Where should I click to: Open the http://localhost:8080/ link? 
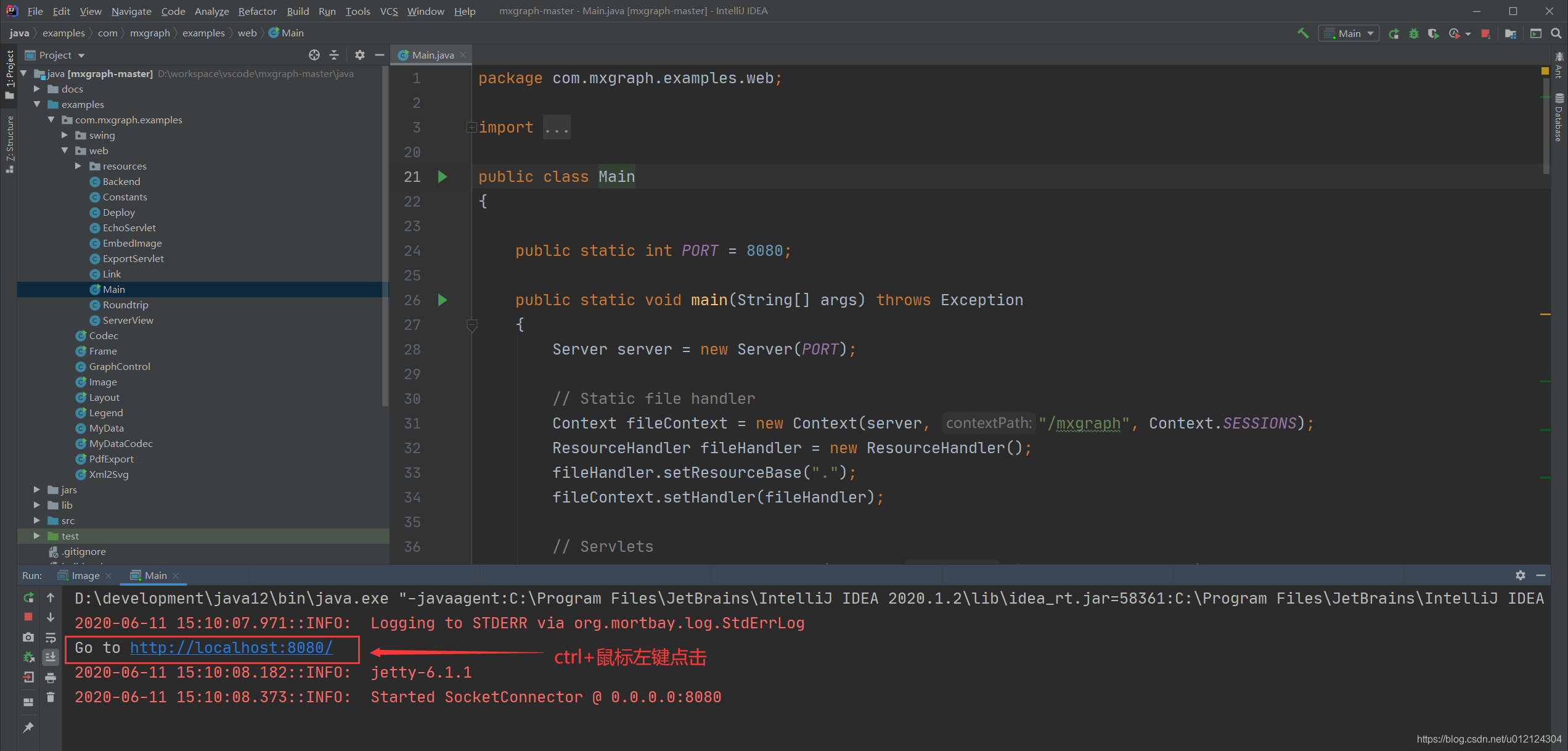click(x=231, y=647)
